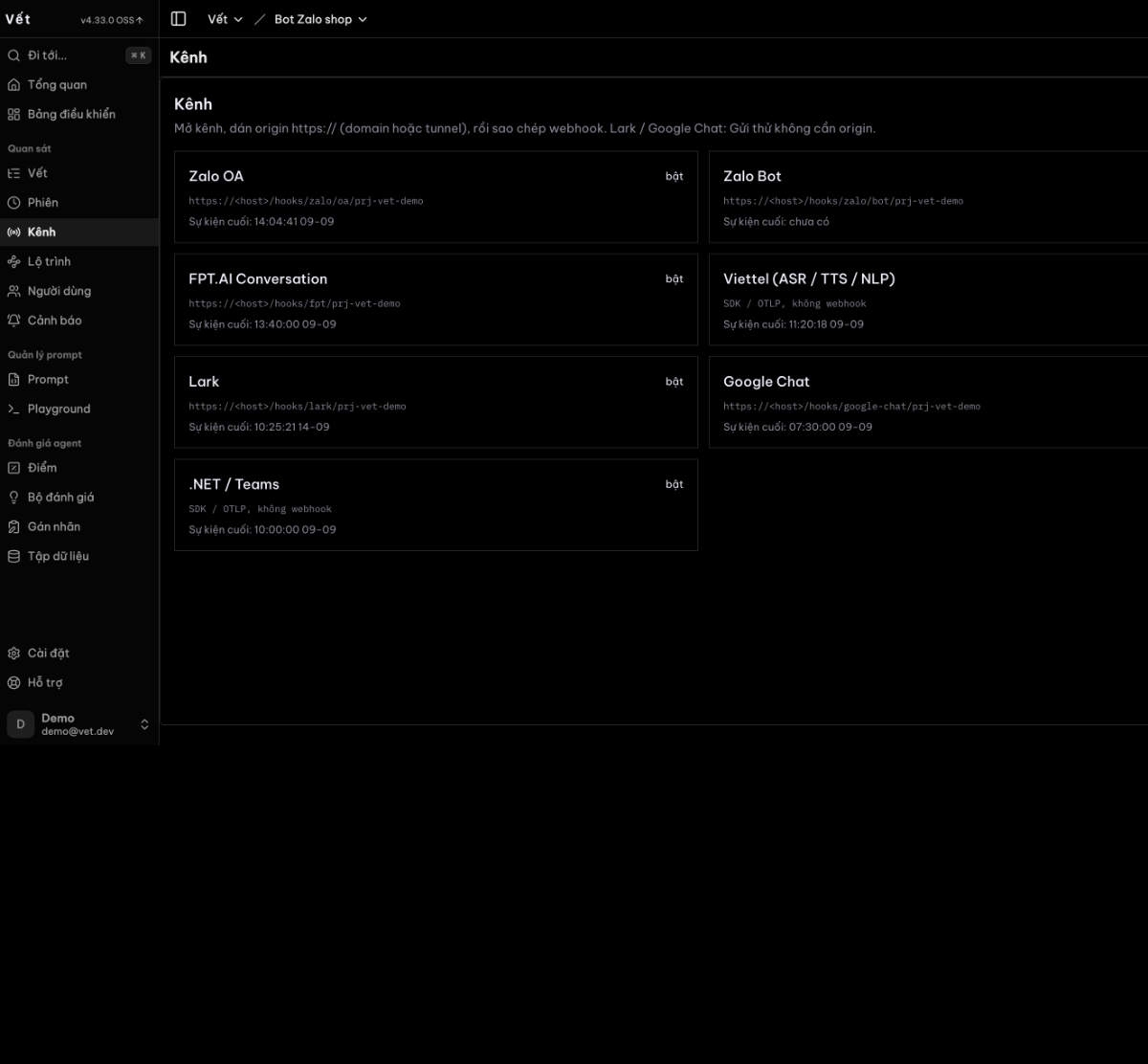Screen dimensions: 1148x1064
Task: Select the Google Chat card title
Action: (x=766, y=382)
